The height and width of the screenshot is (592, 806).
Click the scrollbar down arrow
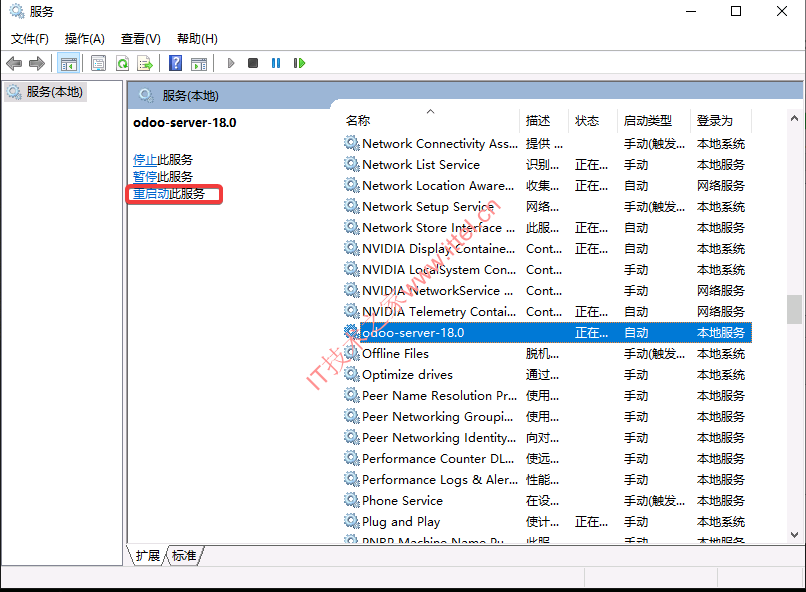tap(794, 535)
